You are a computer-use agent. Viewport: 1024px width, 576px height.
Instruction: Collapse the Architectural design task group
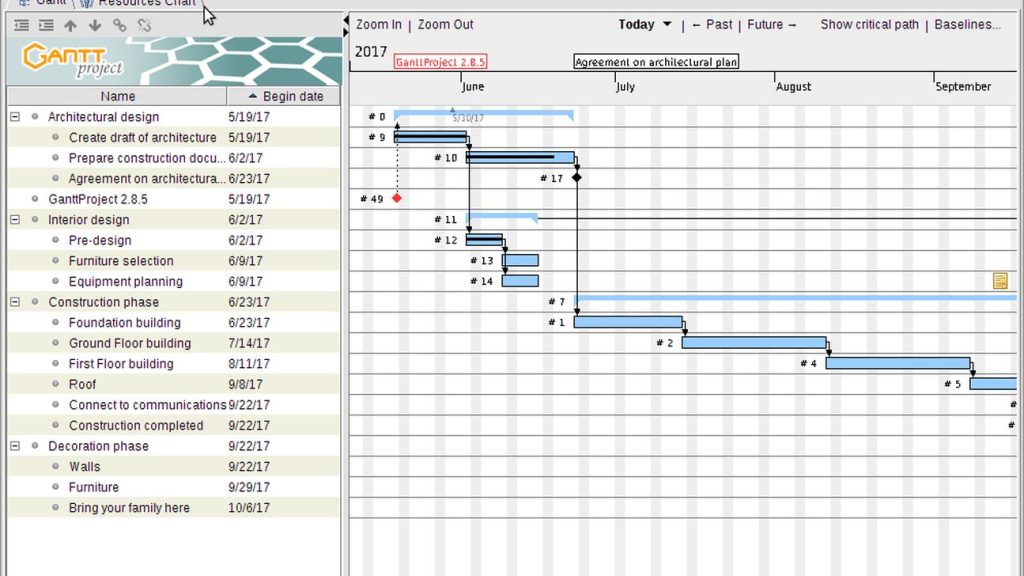click(14, 117)
